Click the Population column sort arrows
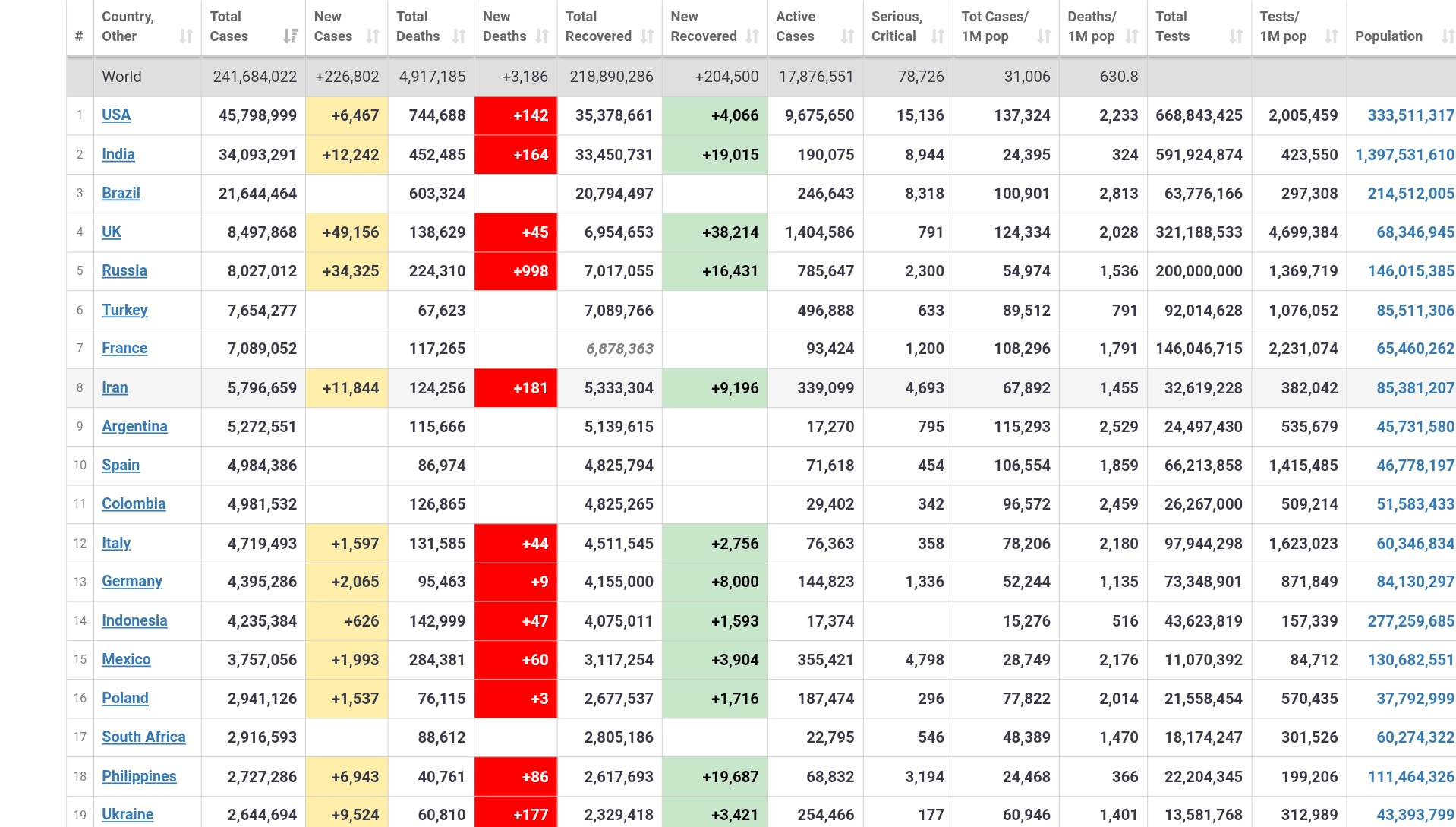 (x=1448, y=36)
